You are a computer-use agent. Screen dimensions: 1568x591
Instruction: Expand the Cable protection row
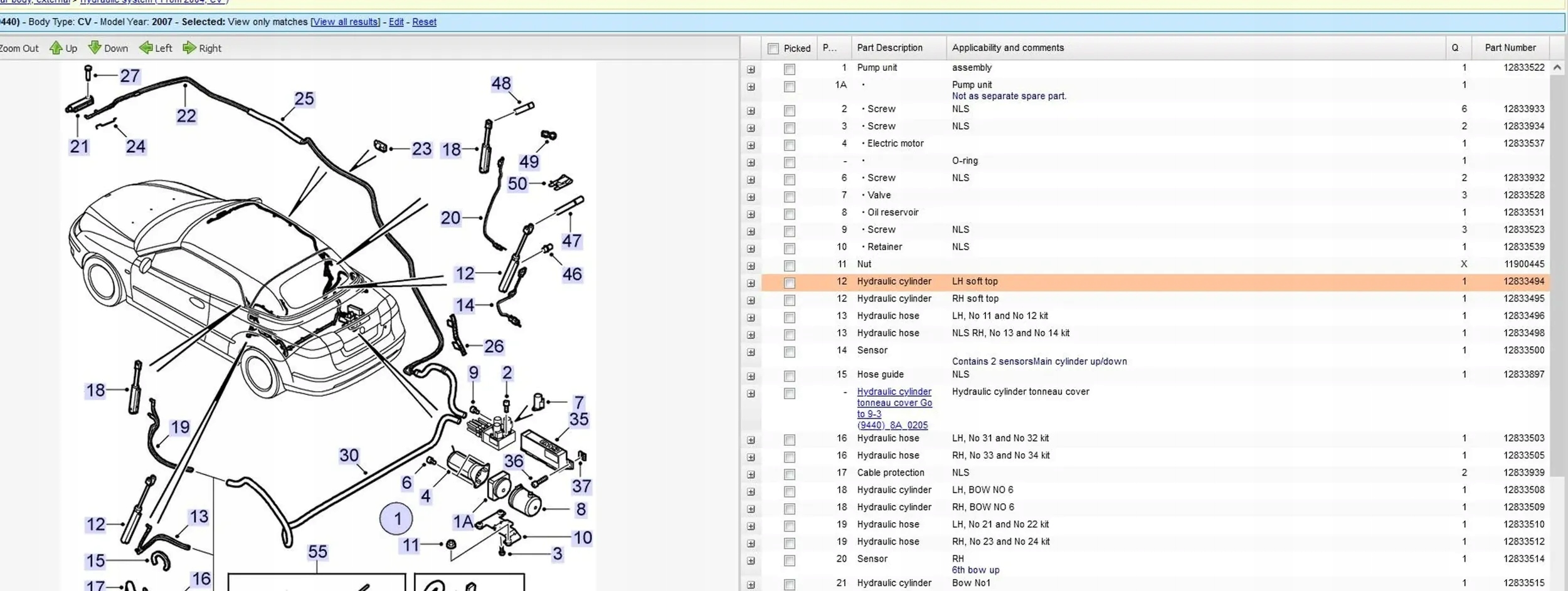click(x=751, y=475)
